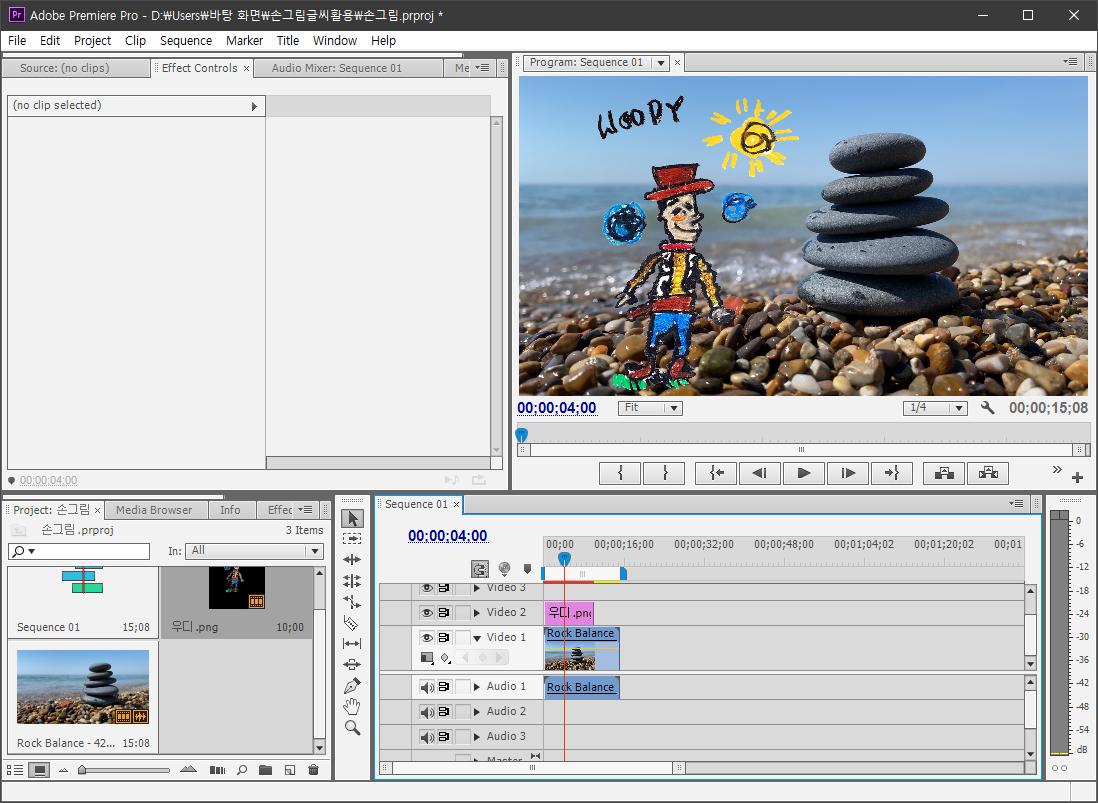The image size is (1098, 803).
Task: Click the Lift button
Action: (944, 473)
